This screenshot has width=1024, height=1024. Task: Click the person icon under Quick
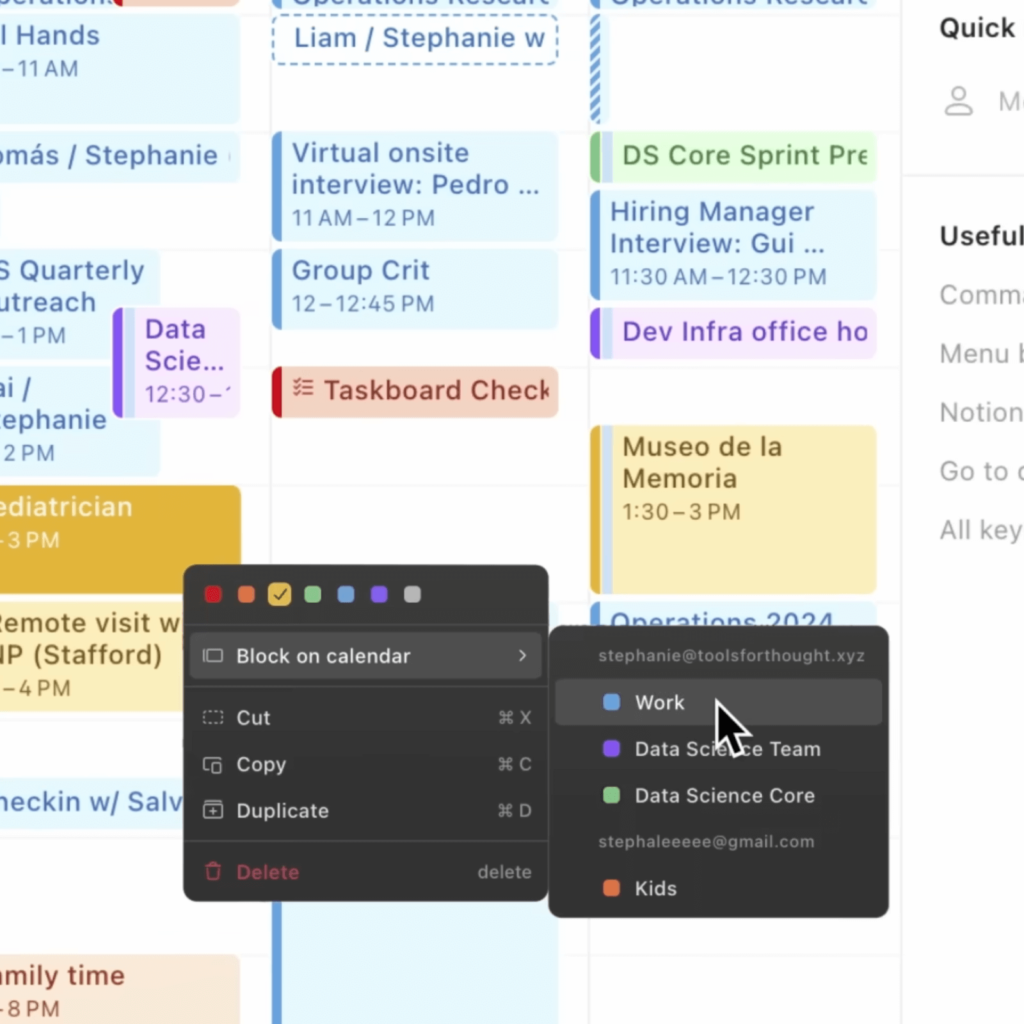(x=958, y=101)
